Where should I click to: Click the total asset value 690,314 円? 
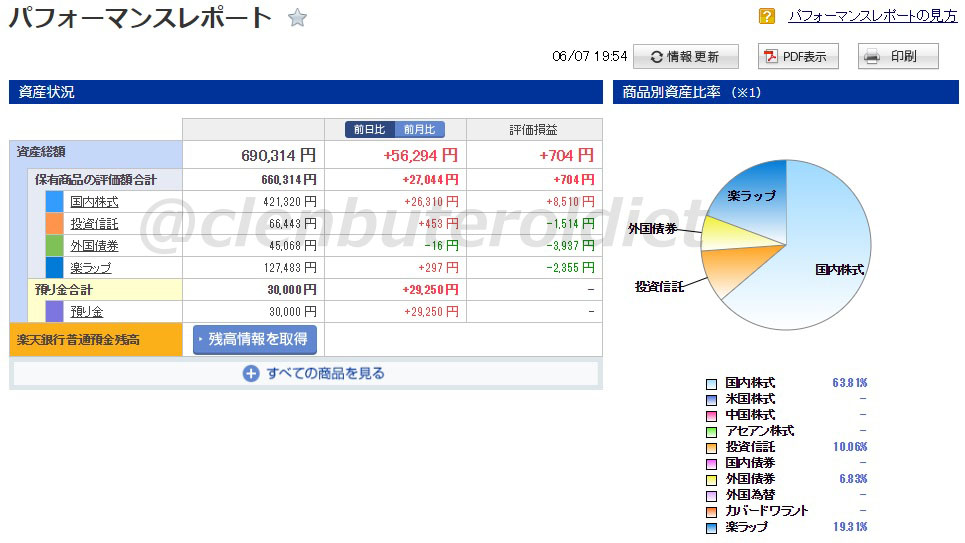click(x=278, y=156)
